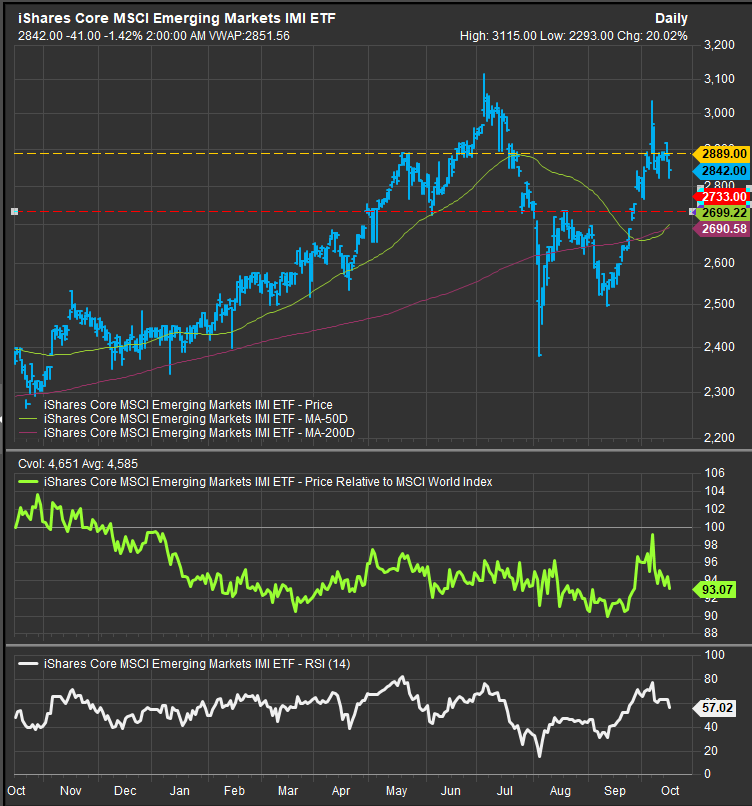752x806 pixels.
Task: Click the 106 relative axis label
Action: [x=714, y=472]
